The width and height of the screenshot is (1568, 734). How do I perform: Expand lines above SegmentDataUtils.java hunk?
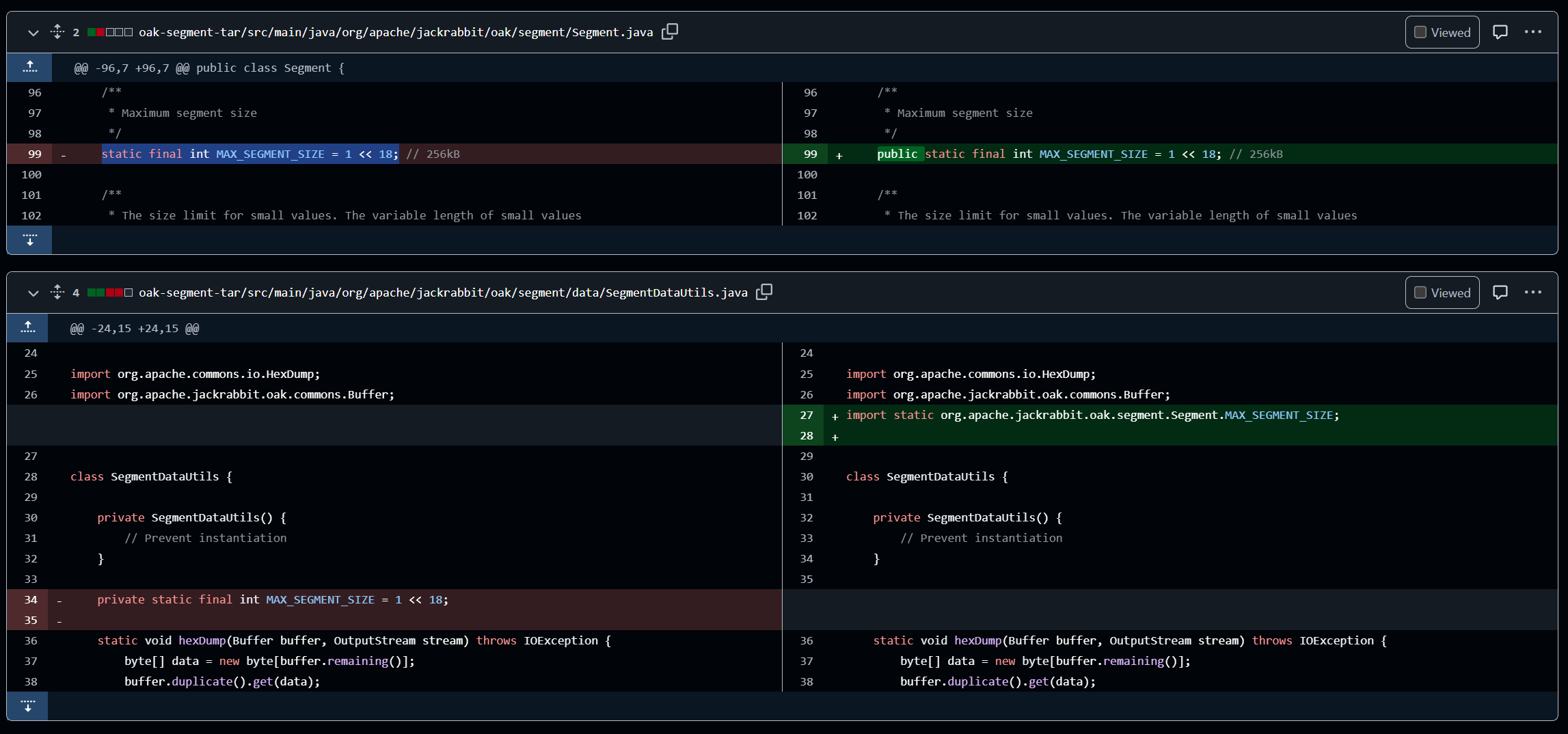click(x=27, y=328)
